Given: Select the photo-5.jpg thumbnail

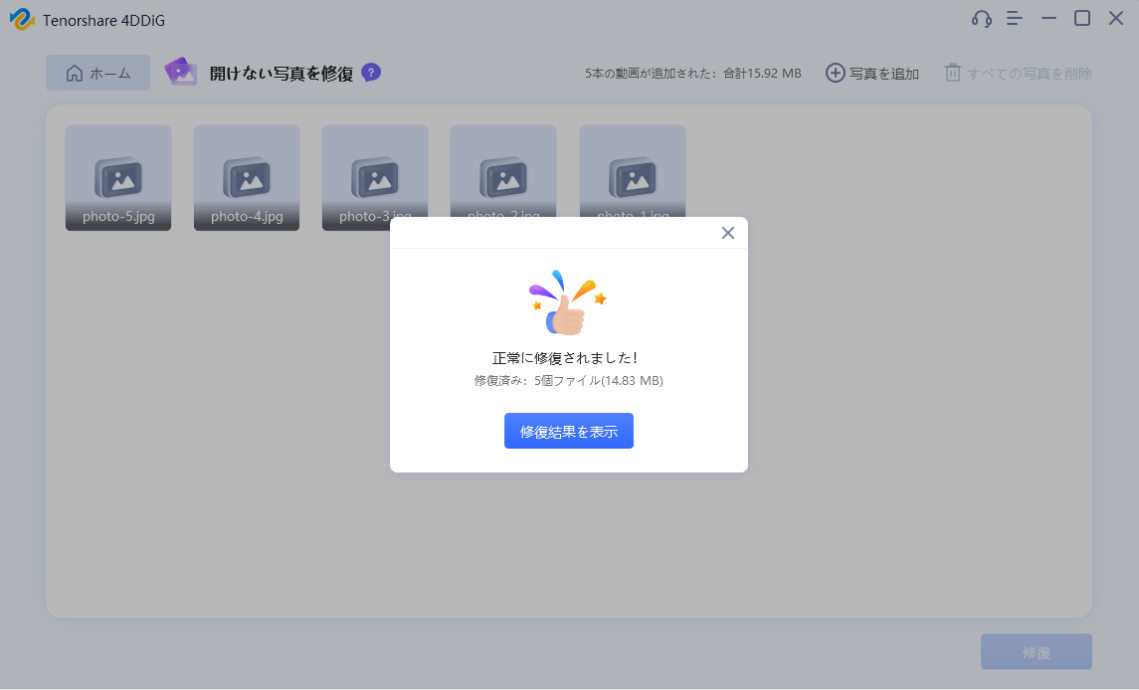Looking at the screenshot, I should point(118,177).
